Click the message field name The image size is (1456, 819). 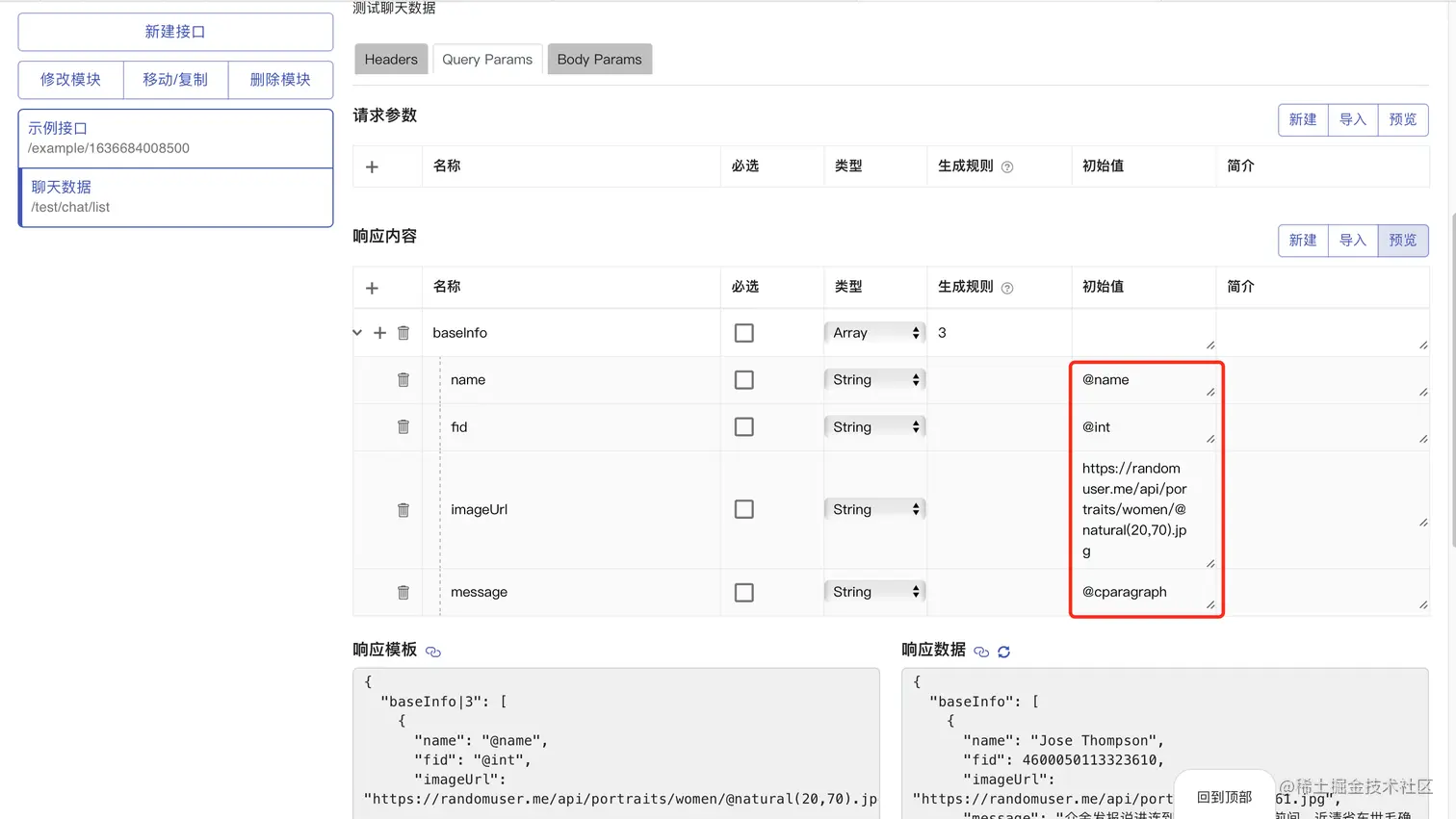coord(479,592)
